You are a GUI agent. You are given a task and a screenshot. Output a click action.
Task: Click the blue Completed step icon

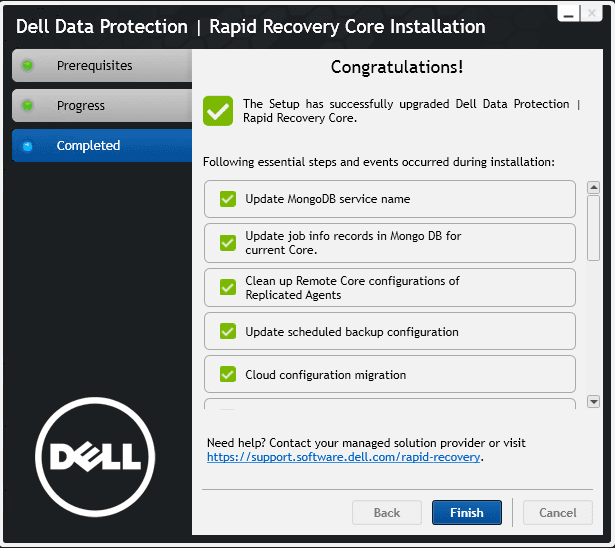click(27, 146)
